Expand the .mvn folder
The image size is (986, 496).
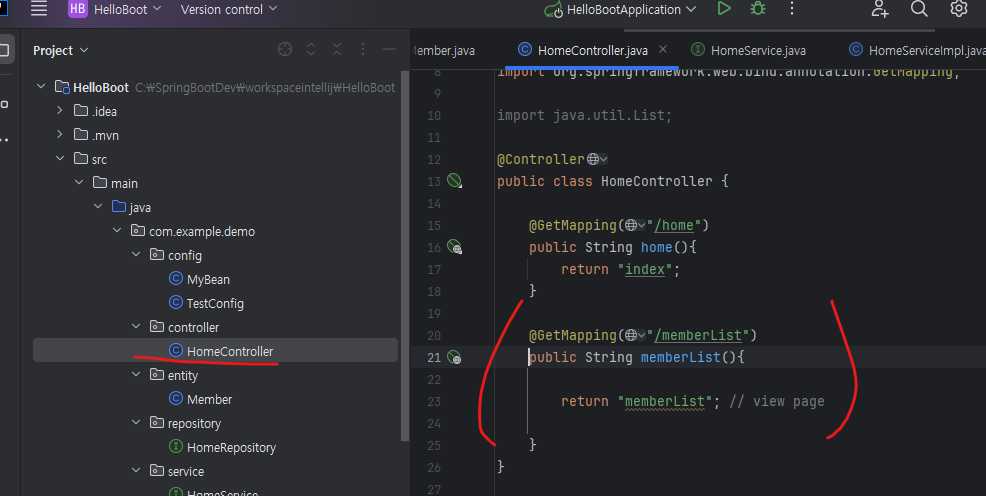[60, 135]
